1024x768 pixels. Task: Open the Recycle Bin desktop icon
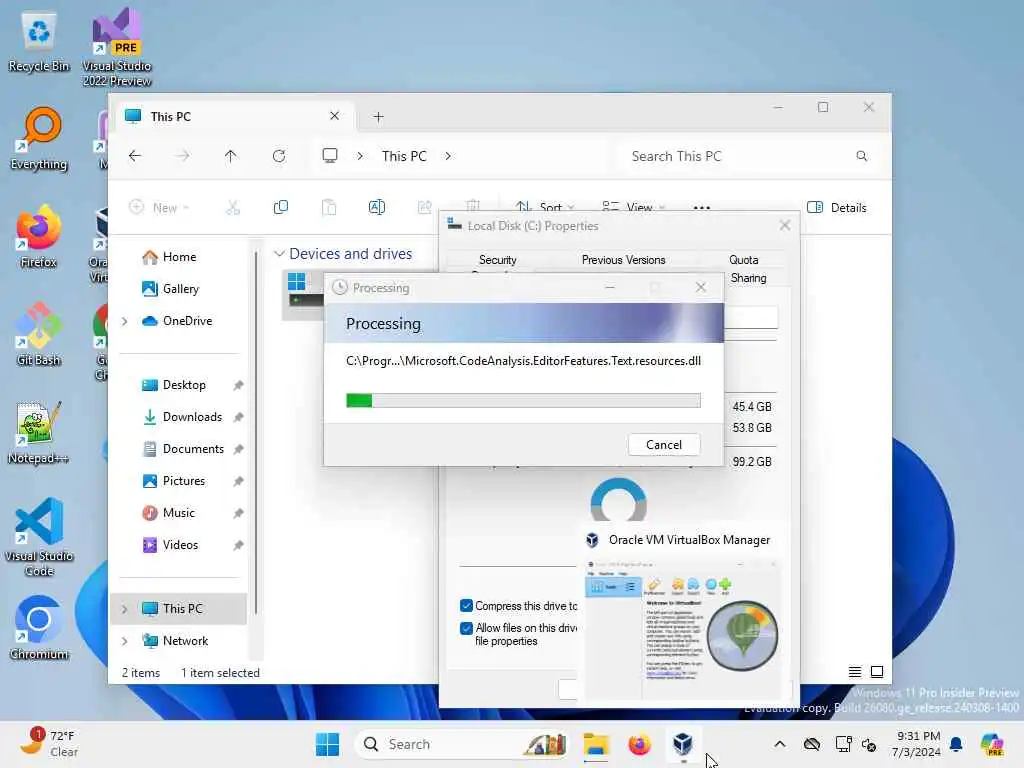point(39,42)
